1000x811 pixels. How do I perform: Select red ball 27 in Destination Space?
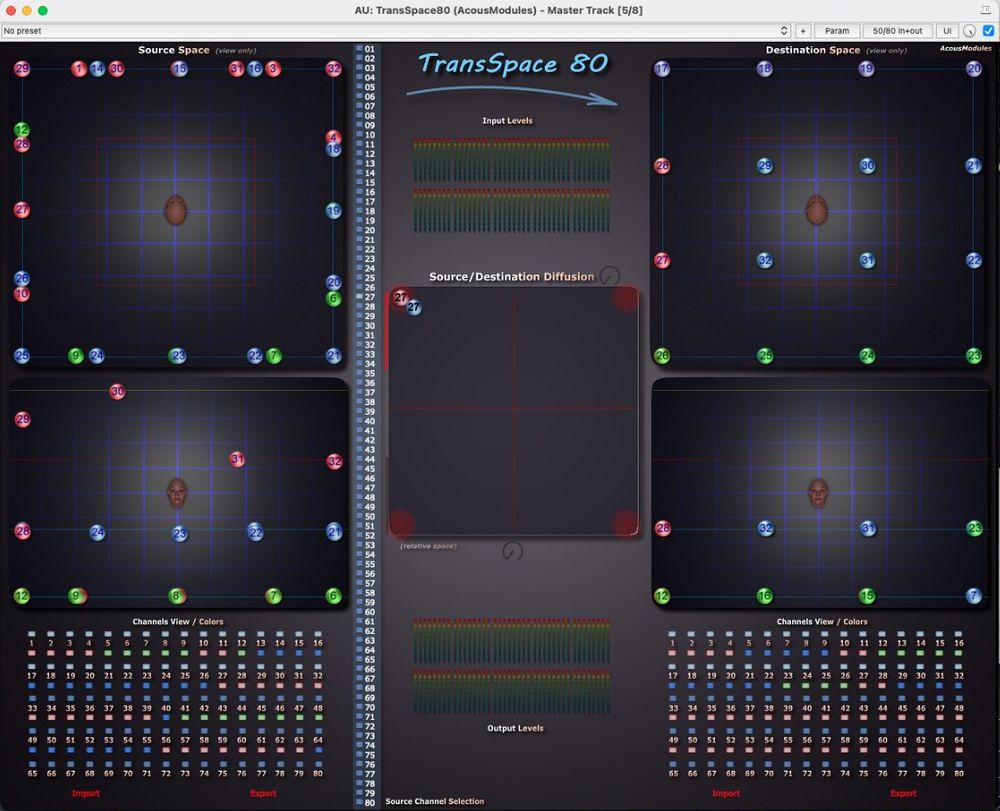point(662,260)
